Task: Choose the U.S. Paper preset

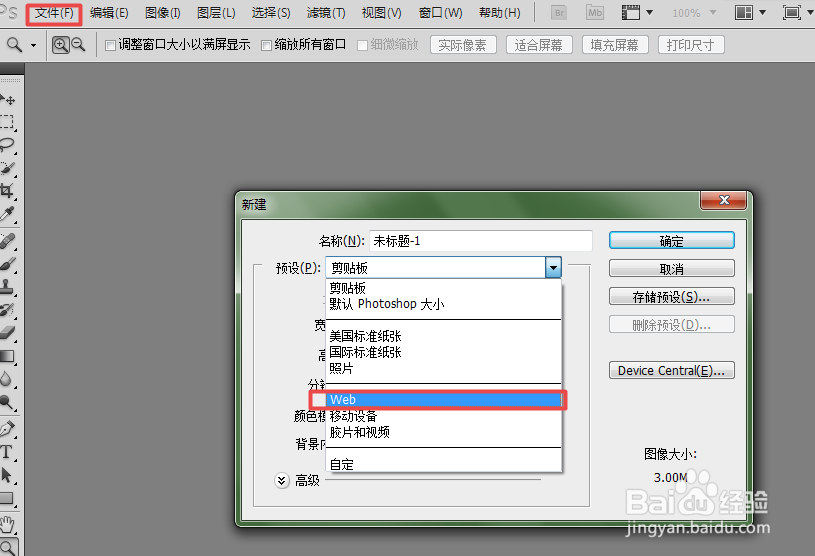Action: click(x=444, y=336)
